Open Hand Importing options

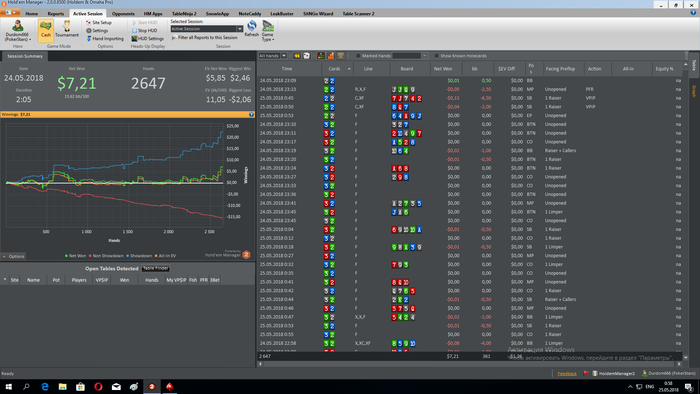[x=105, y=39]
